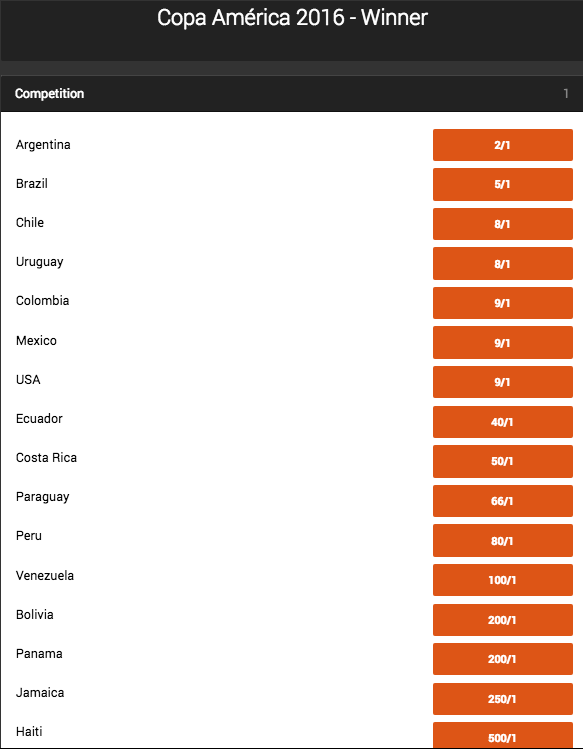Select Haiti 500/1 odds button
Image resolution: width=583 pixels, height=749 pixels.
[503, 735]
